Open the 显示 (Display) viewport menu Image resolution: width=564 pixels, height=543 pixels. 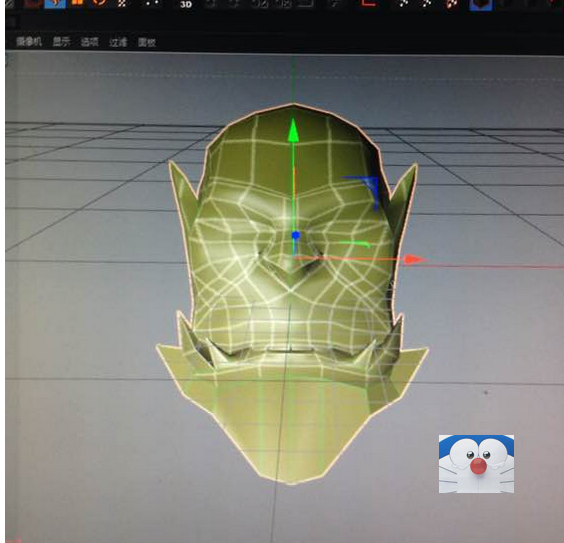click(61, 42)
